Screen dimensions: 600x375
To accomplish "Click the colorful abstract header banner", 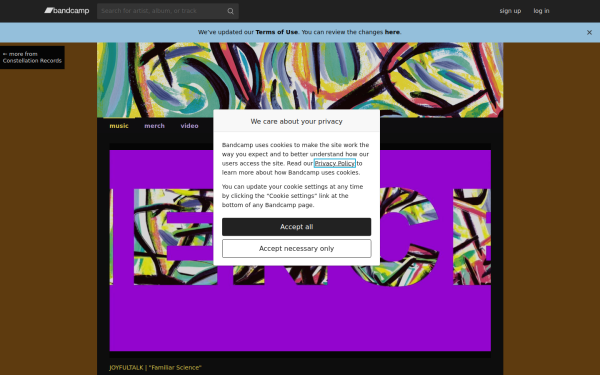I will coord(300,80).
